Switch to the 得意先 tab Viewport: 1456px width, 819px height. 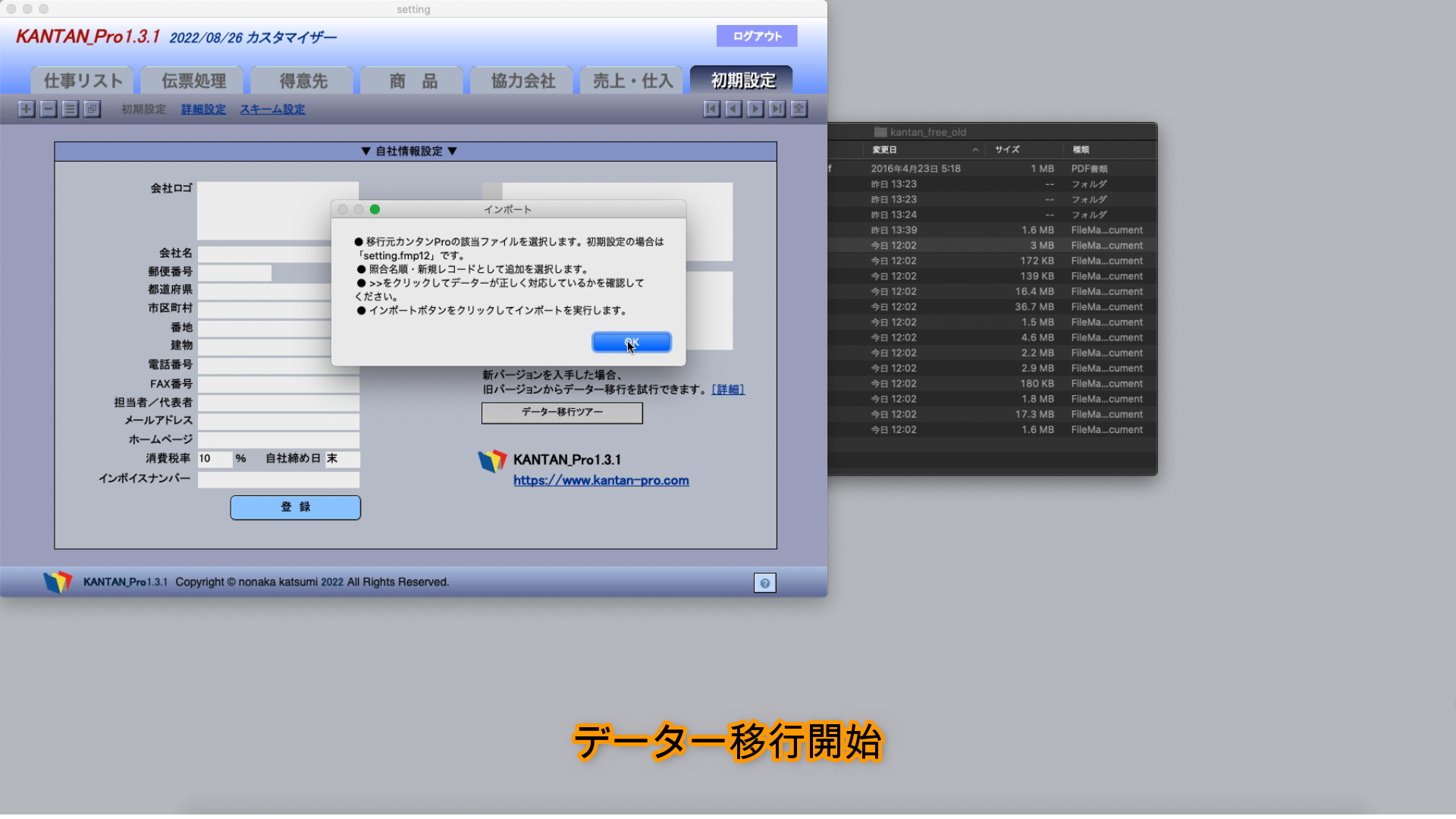[303, 80]
